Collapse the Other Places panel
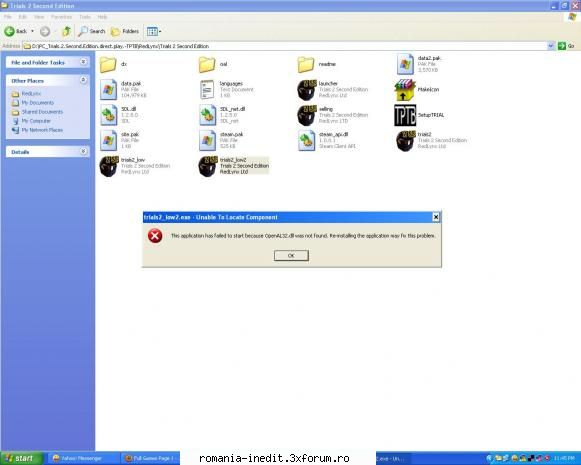This screenshot has height=465, width=581. point(83,80)
